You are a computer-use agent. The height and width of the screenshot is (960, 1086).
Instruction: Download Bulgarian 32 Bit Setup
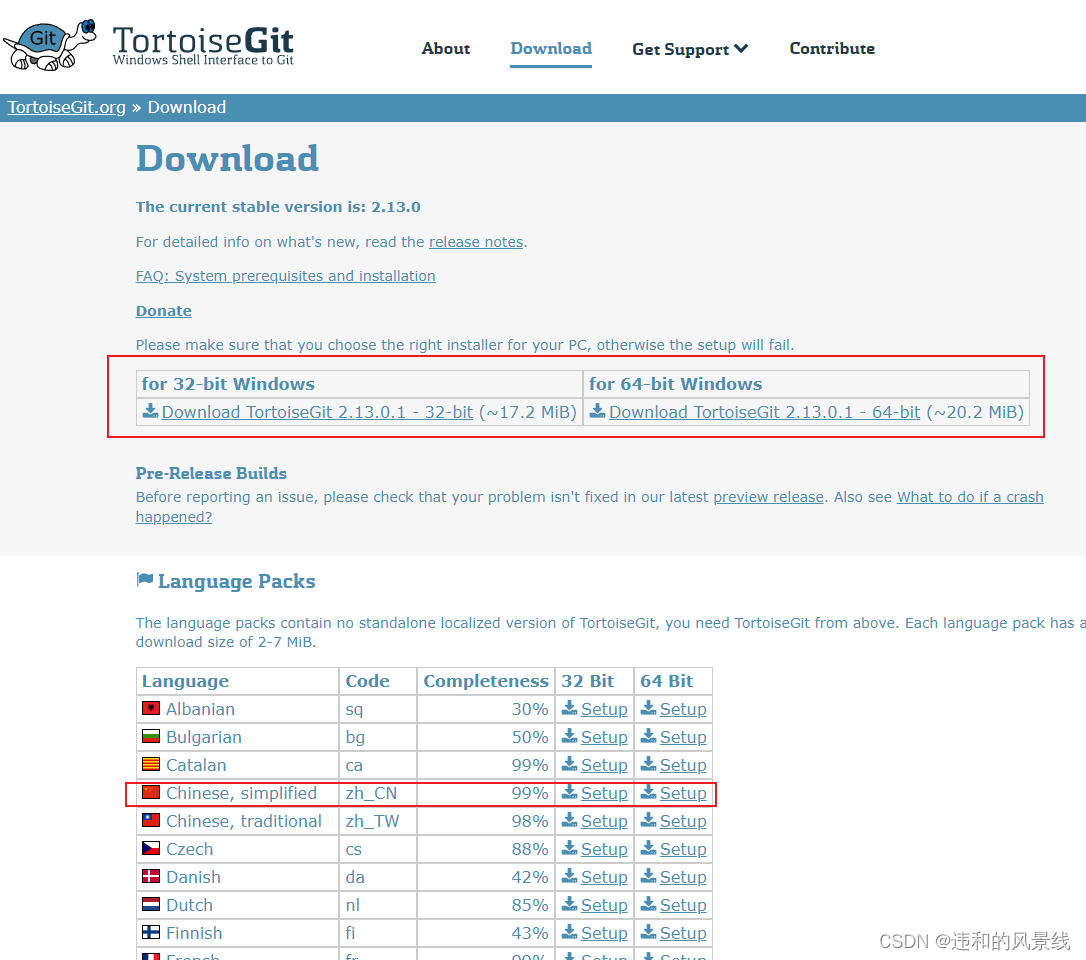(x=604, y=737)
